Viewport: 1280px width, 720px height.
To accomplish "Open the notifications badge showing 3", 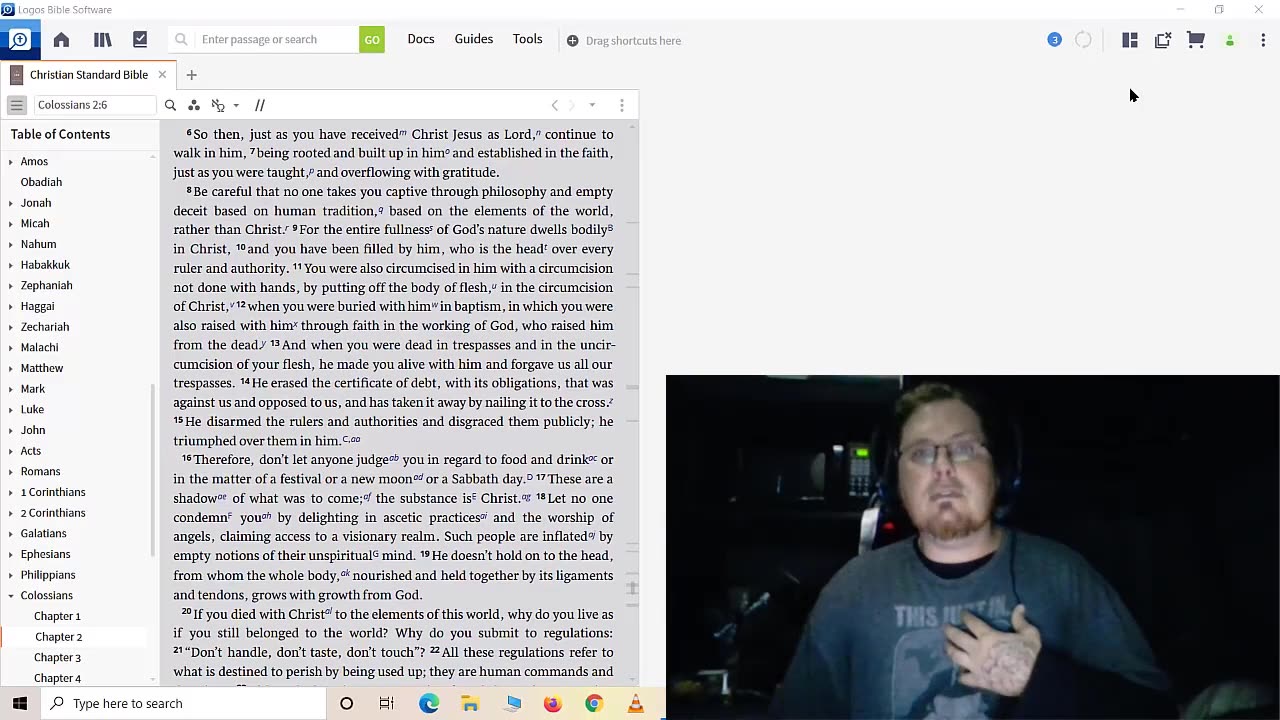I will [x=1054, y=40].
